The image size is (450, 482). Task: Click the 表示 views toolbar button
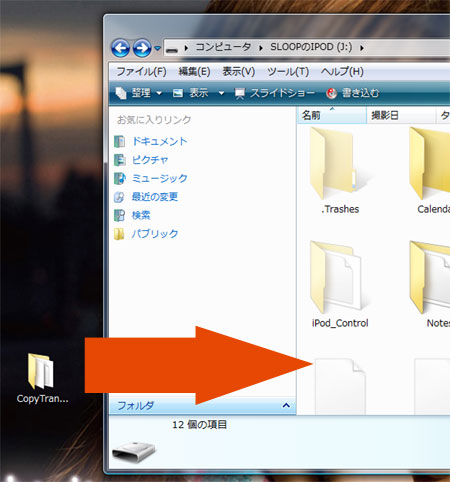tap(191, 93)
